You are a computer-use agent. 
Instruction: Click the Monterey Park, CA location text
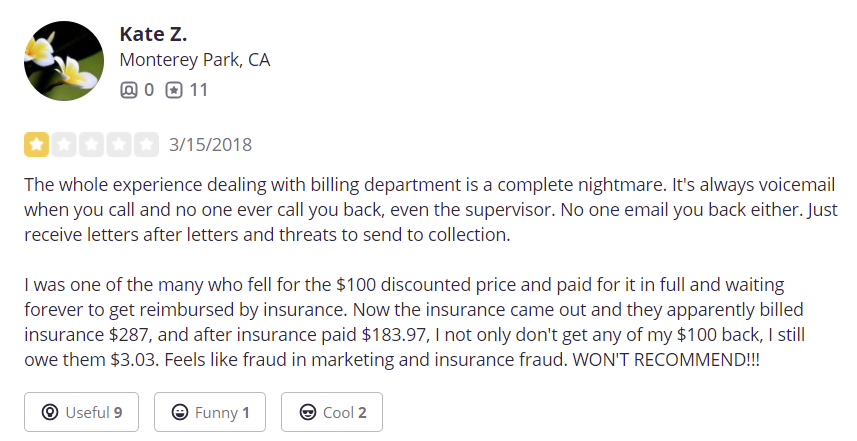[x=195, y=60]
